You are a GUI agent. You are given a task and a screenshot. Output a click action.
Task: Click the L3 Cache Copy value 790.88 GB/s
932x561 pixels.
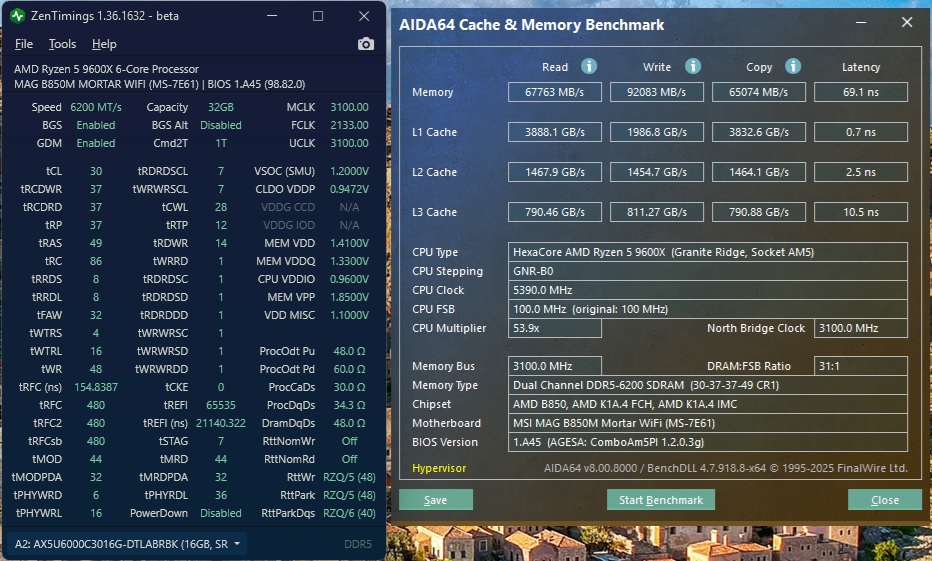758,212
